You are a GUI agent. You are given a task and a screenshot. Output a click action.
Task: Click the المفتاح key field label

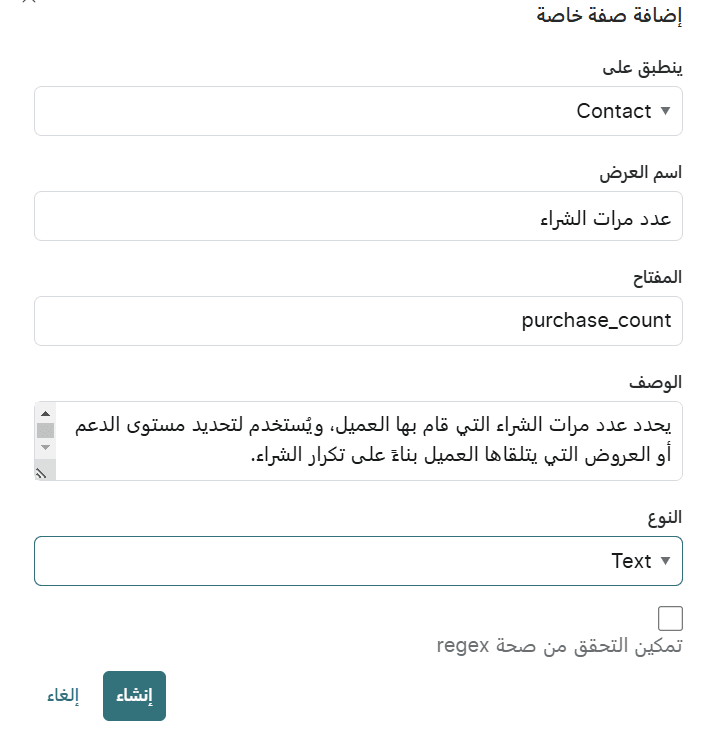657,277
